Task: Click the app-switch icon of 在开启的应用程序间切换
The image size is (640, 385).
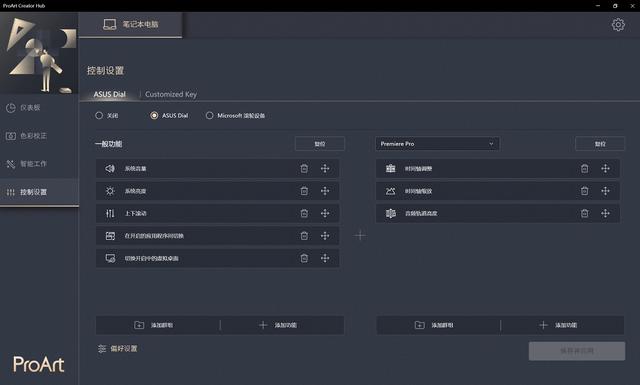Action: click(110, 236)
